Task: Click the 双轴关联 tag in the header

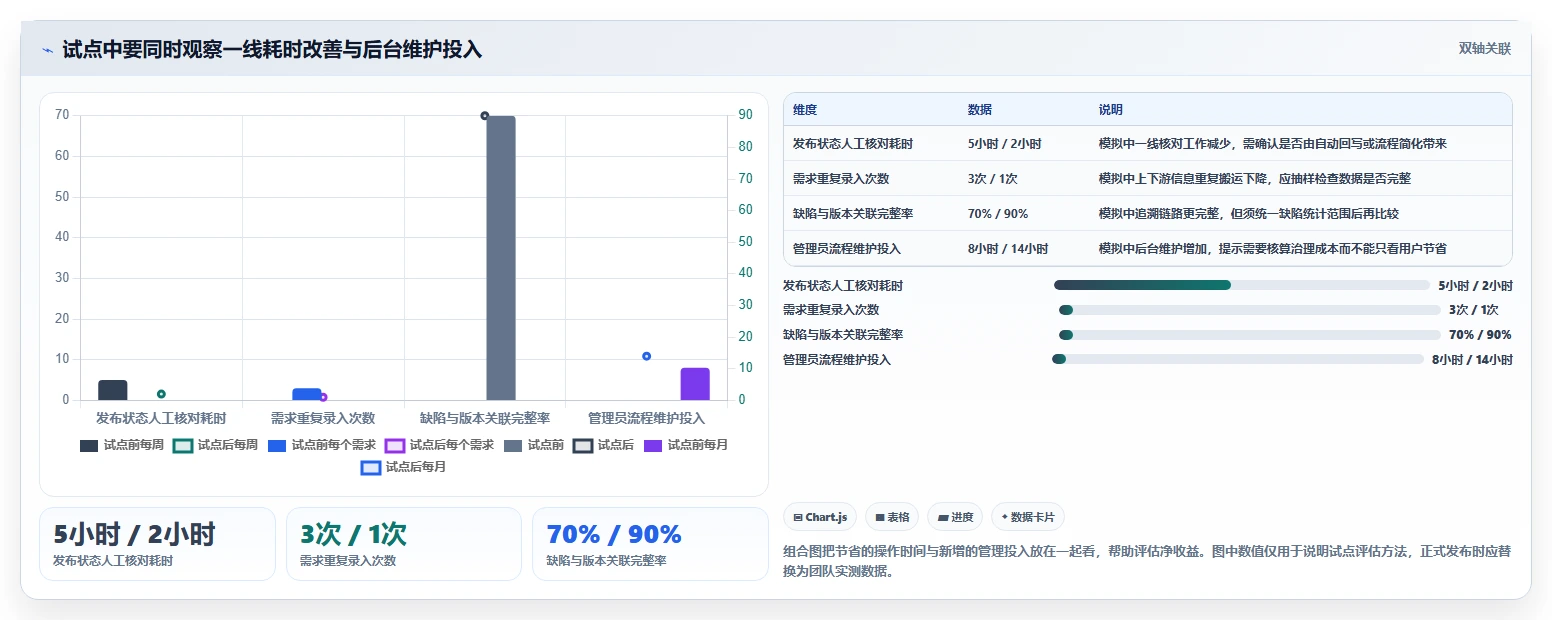Action: coord(1484,49)
